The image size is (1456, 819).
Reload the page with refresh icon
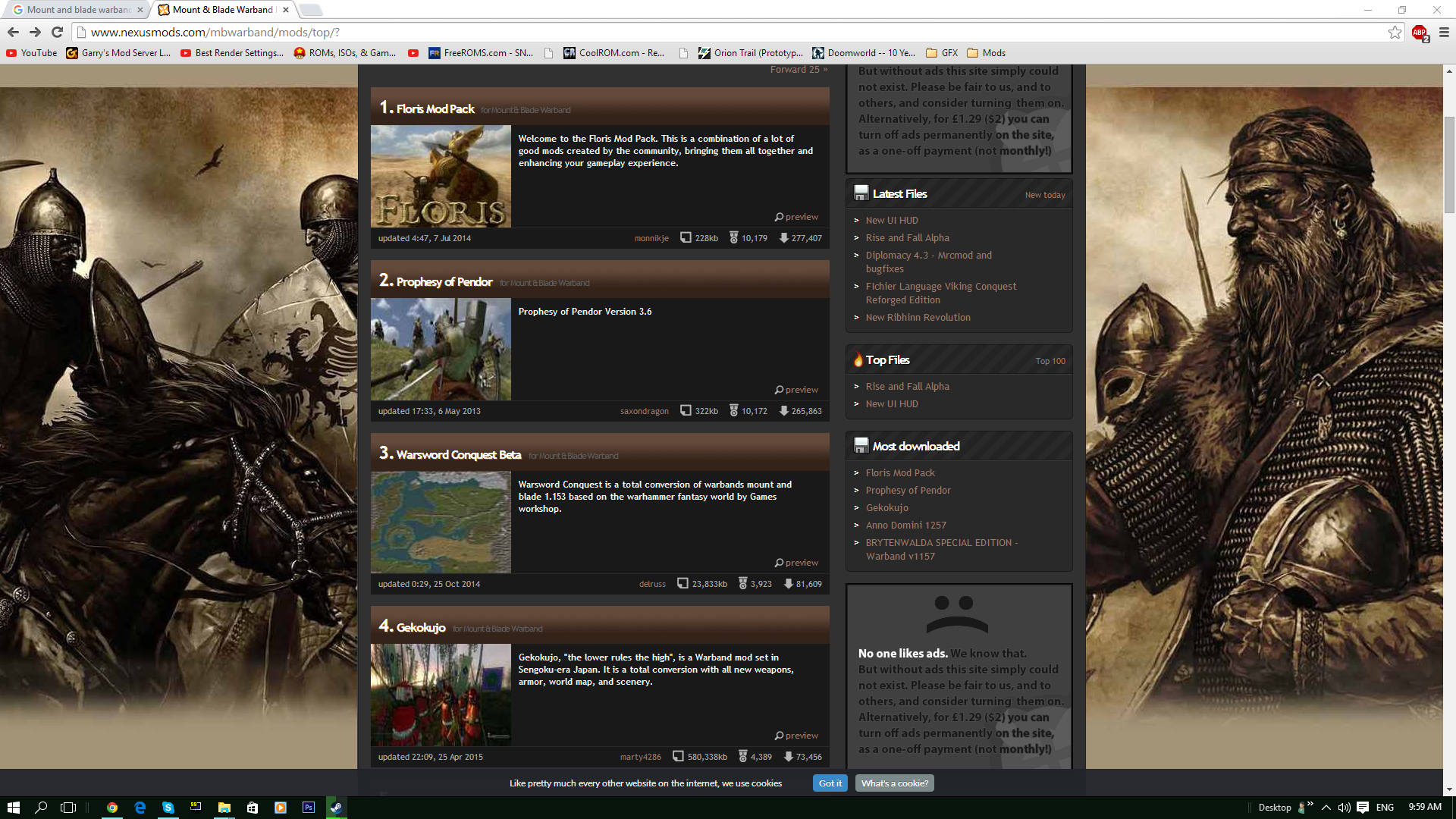coord(57,32)
